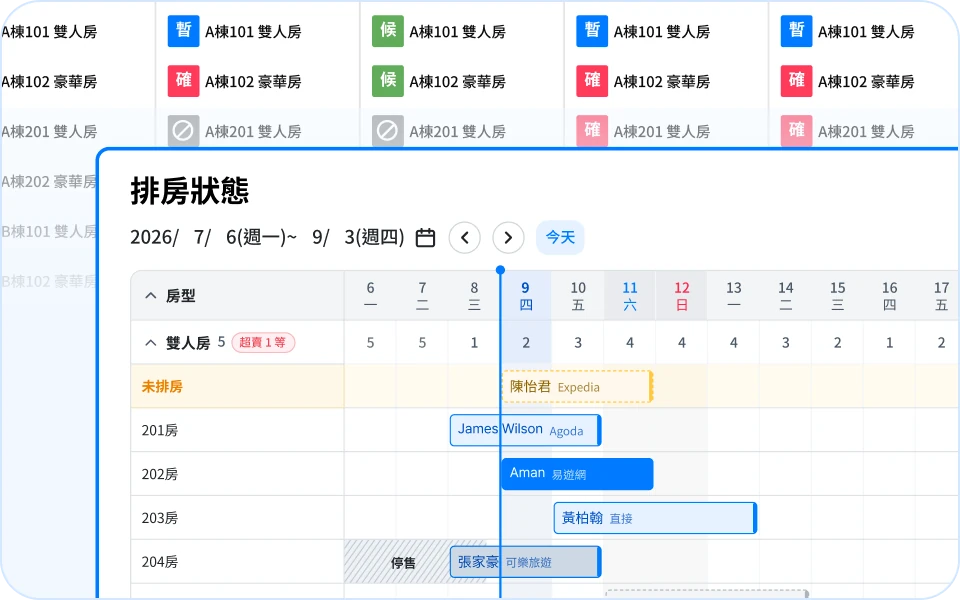Select the 204房 row label
The width and height of the screenshot is (960, 600).
160,561
